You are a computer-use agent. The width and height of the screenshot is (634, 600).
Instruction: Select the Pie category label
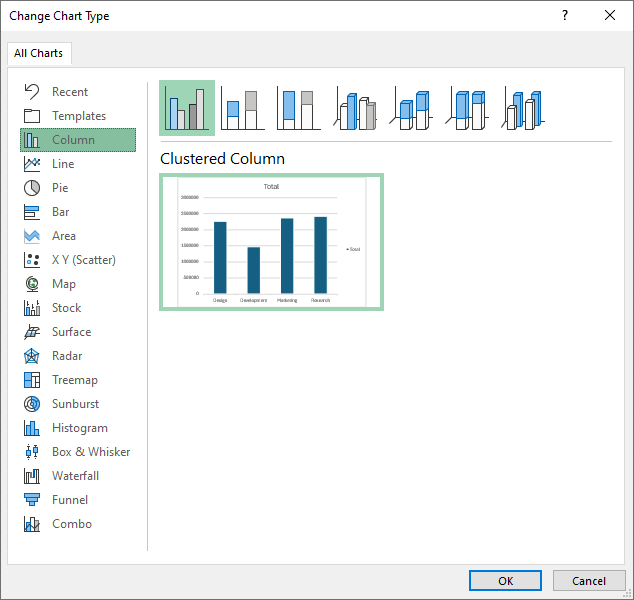[60, 188]
